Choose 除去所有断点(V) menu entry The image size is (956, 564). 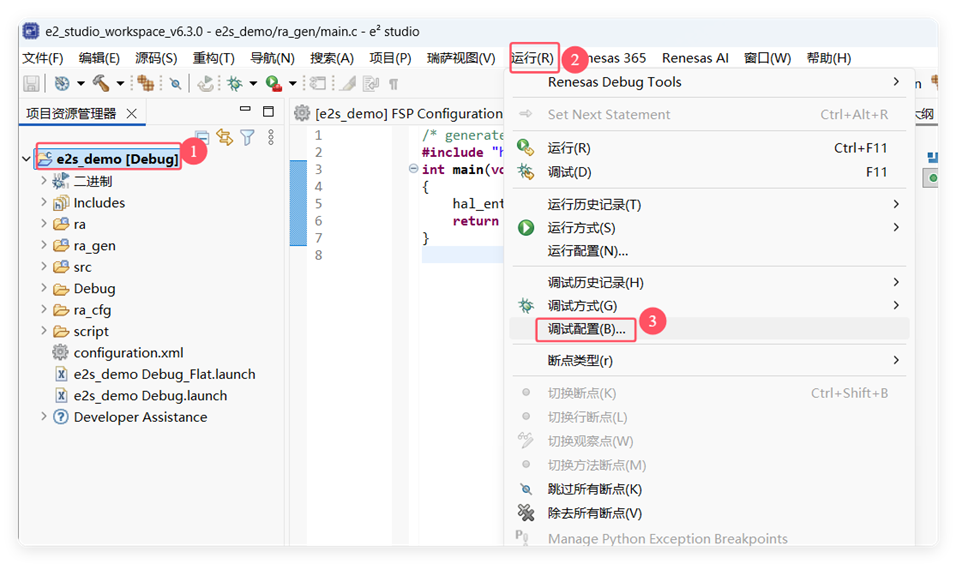click(709, 513)
